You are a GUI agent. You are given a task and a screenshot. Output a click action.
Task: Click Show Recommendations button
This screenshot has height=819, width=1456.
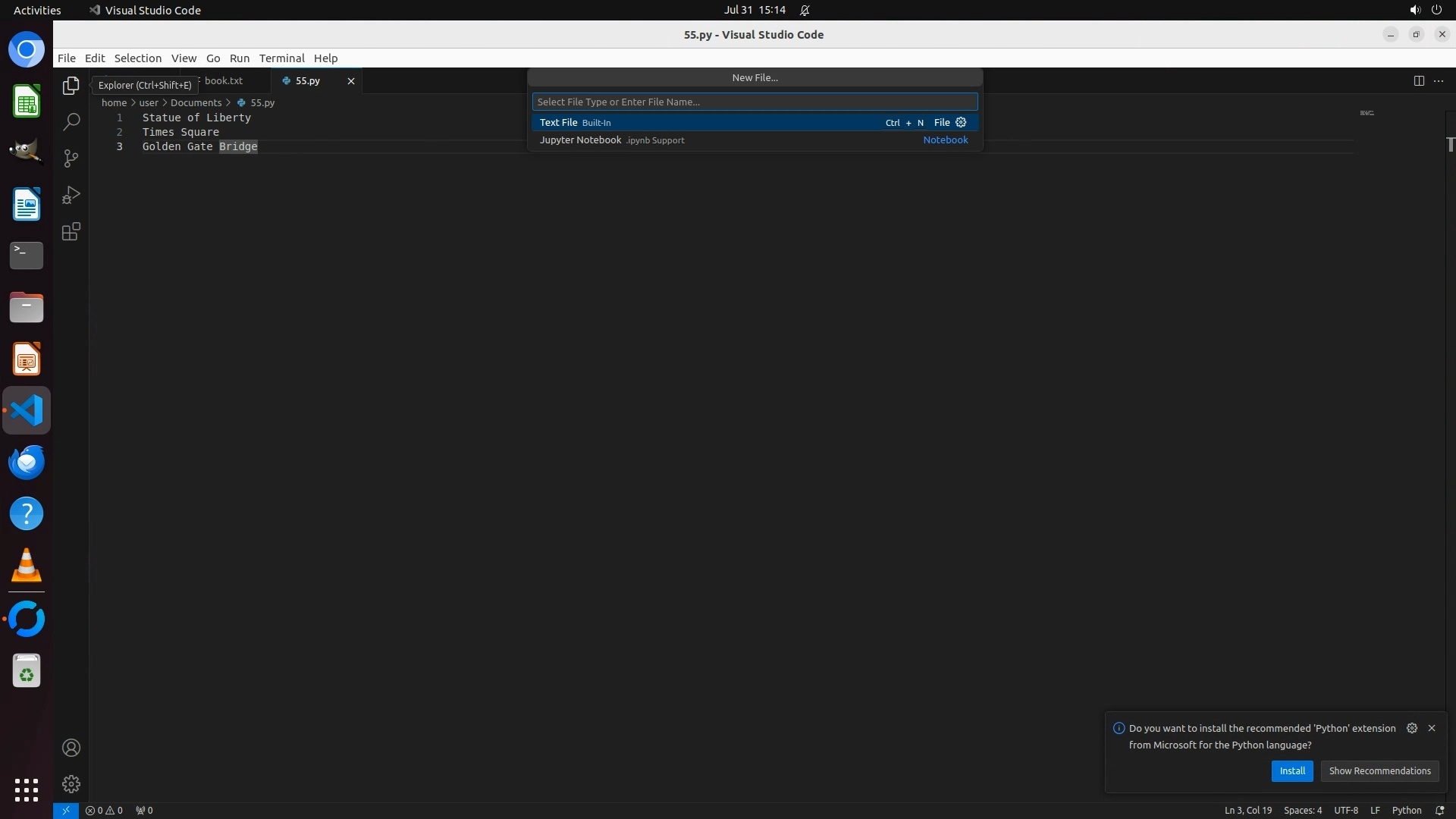(1379, 770)
